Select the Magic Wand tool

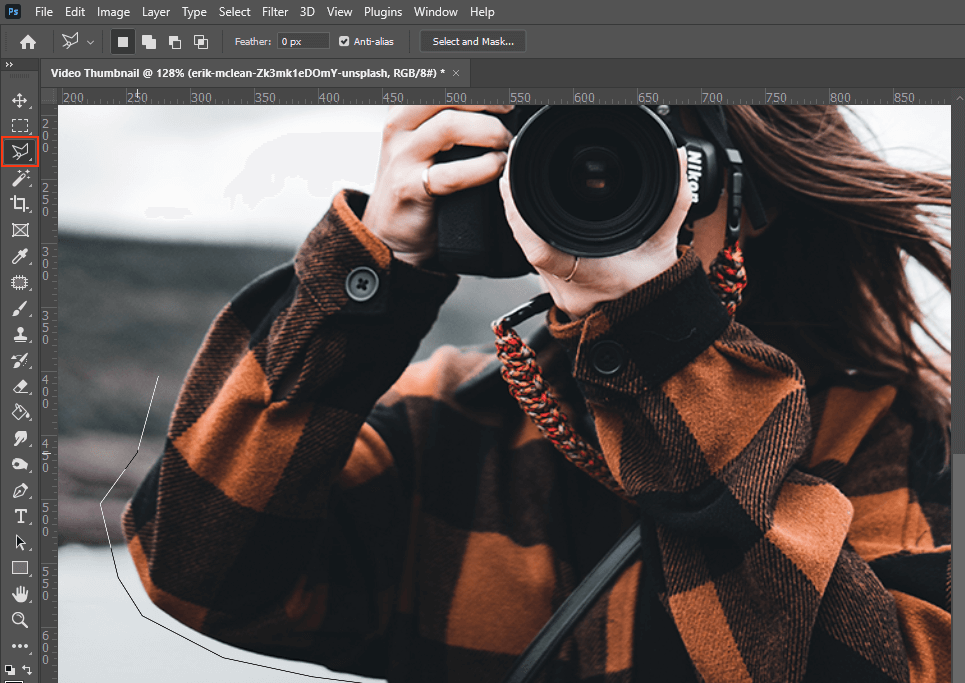pos(20,178)
